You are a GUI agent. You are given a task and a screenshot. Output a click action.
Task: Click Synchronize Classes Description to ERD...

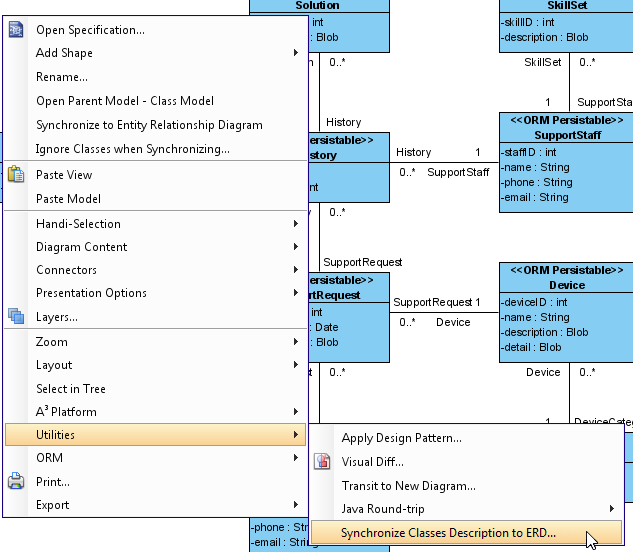[x=466, y=533]
